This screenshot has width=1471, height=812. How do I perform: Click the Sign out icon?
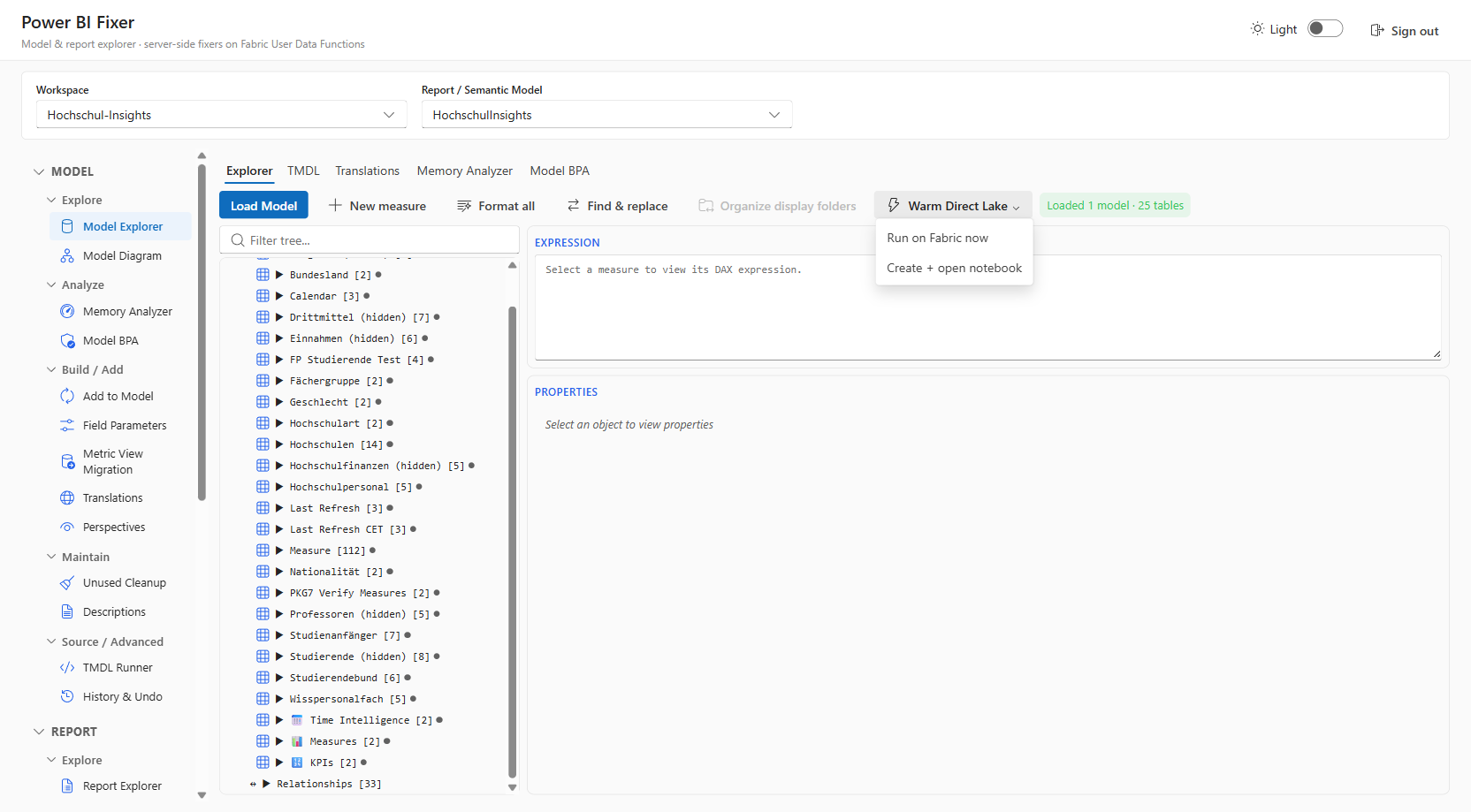pyautogui.click(x=1376, y=30)
